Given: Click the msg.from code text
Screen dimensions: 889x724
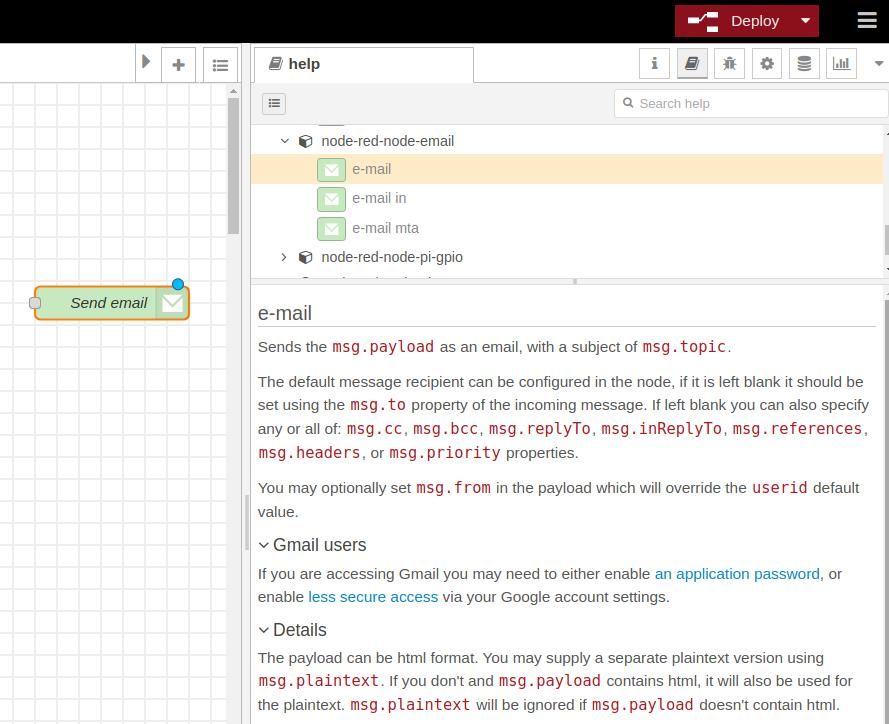Looking at the screenshot, I should (453, 488).
